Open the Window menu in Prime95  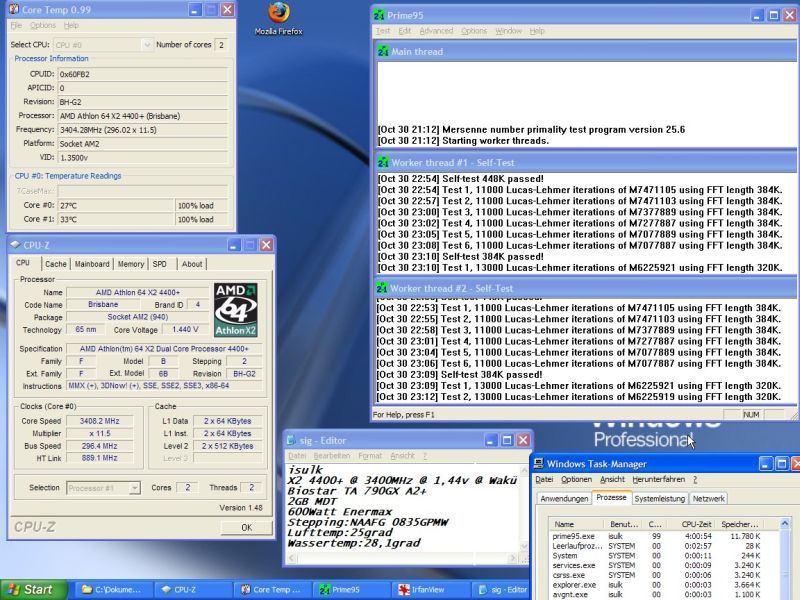click(x=509, y=31)
